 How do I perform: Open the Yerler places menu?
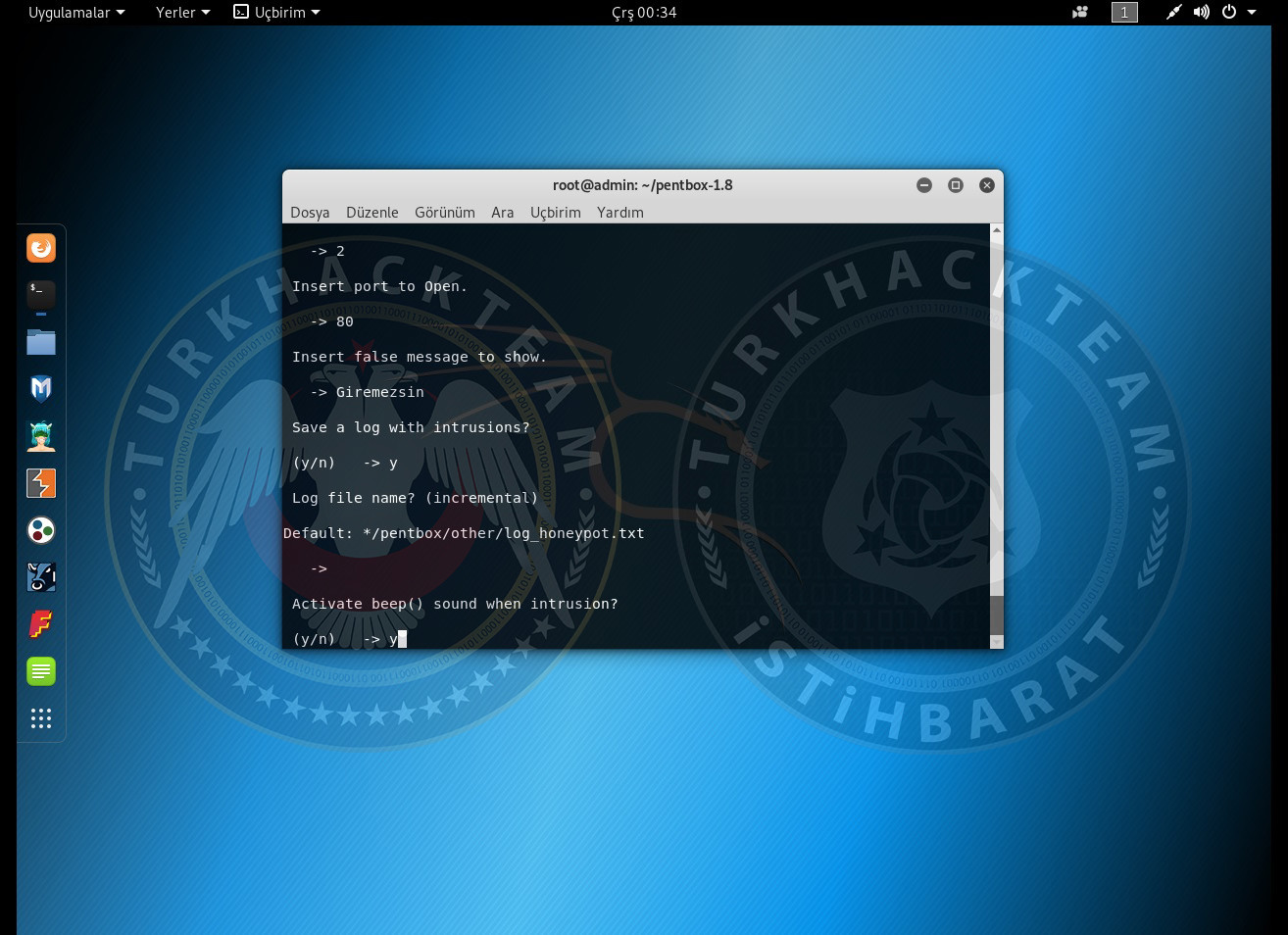[x=183, y=13]
